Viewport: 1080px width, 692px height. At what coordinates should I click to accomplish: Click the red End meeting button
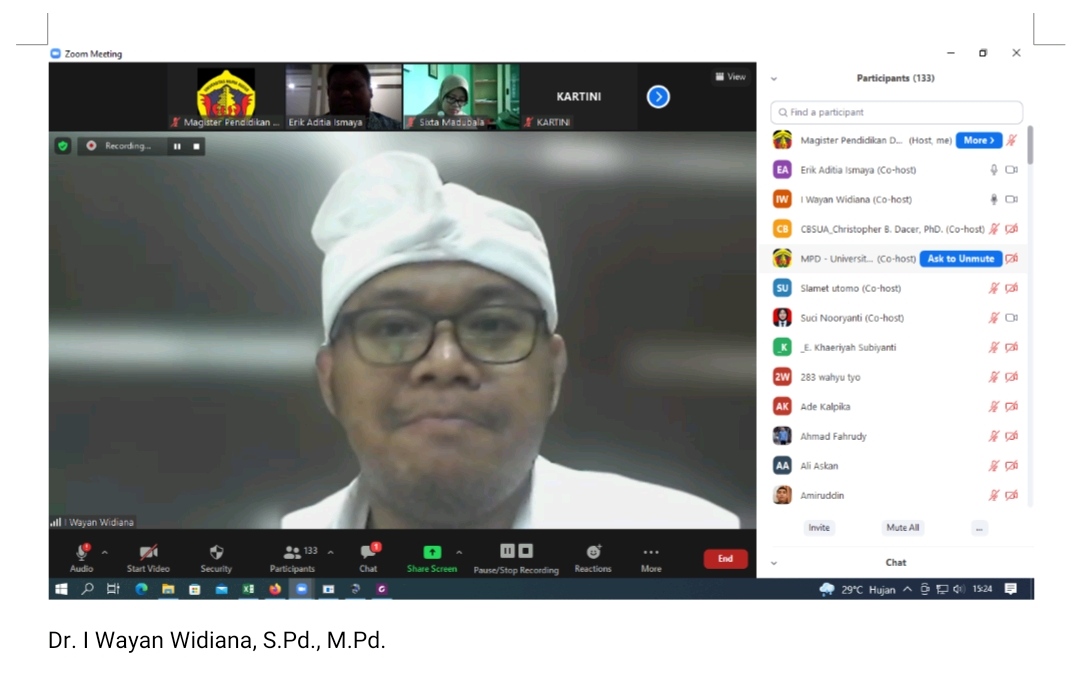pyautogui.click(x=725, y=559)
